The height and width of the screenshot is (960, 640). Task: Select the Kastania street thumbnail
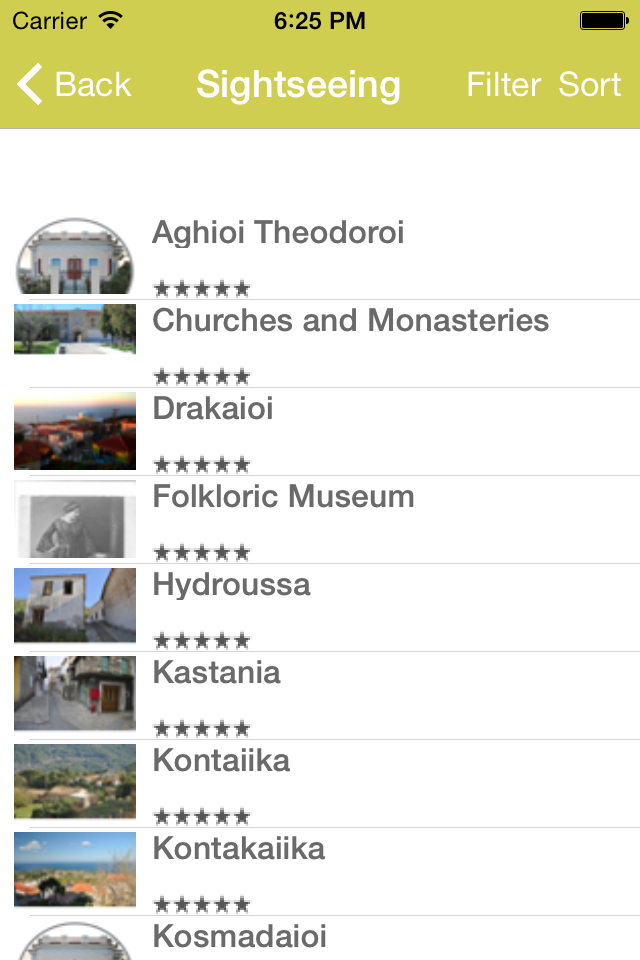[75, 693]
